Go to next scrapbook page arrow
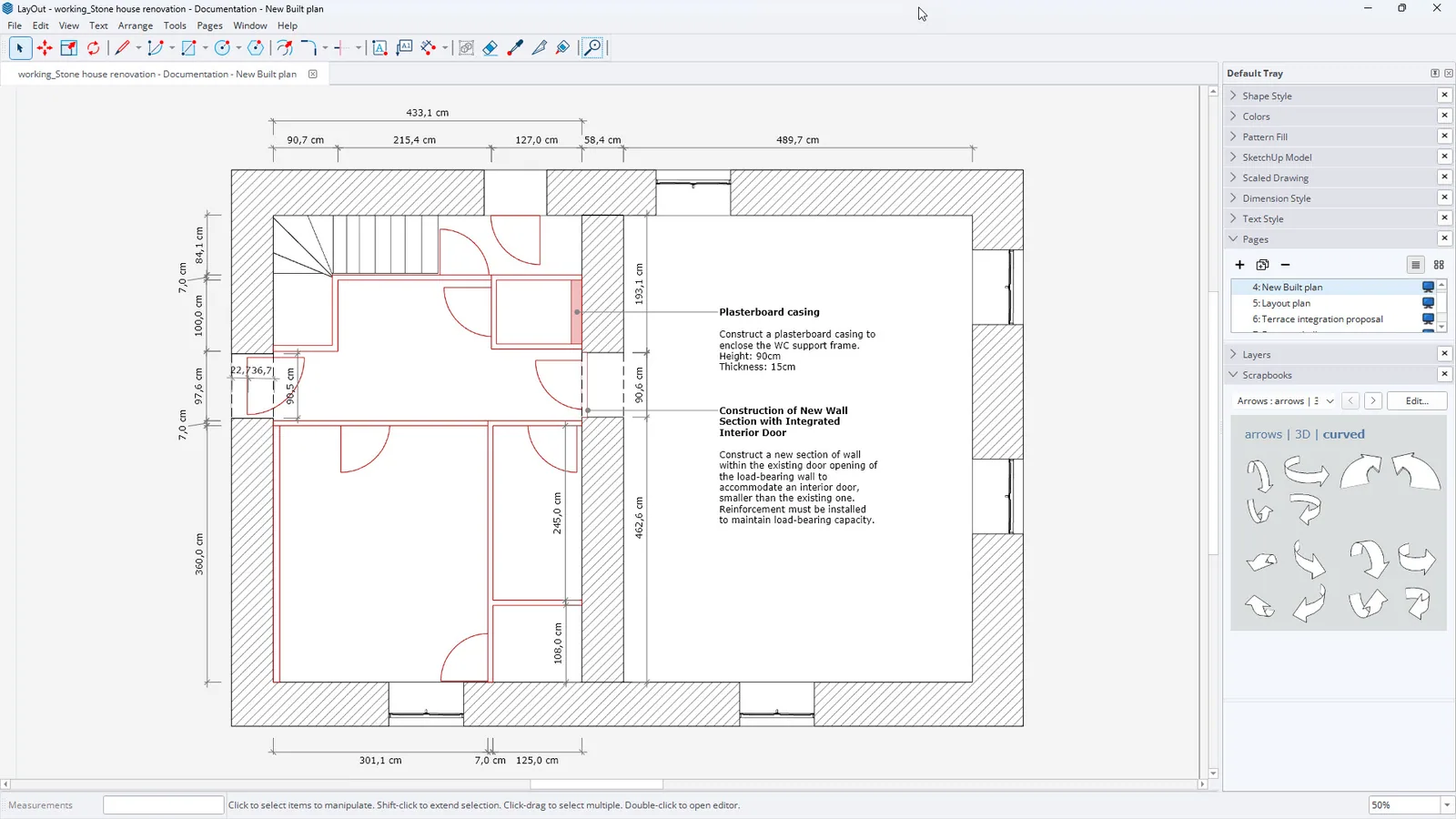 (1373, 401)
